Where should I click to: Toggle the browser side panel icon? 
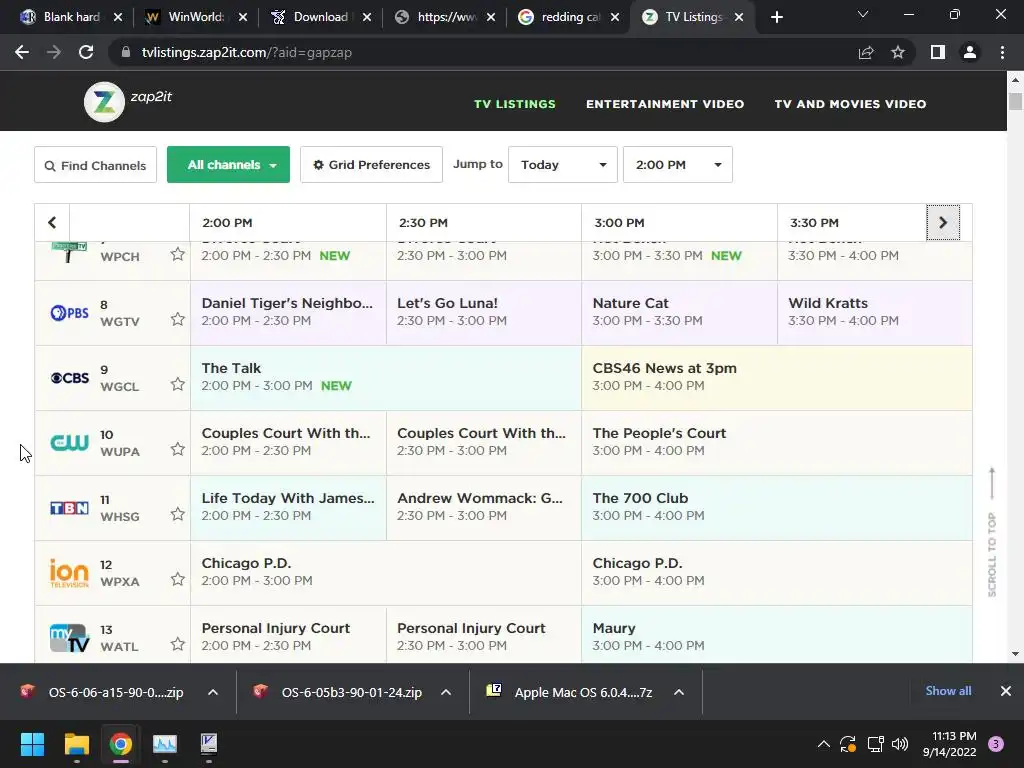click(938, 52)
